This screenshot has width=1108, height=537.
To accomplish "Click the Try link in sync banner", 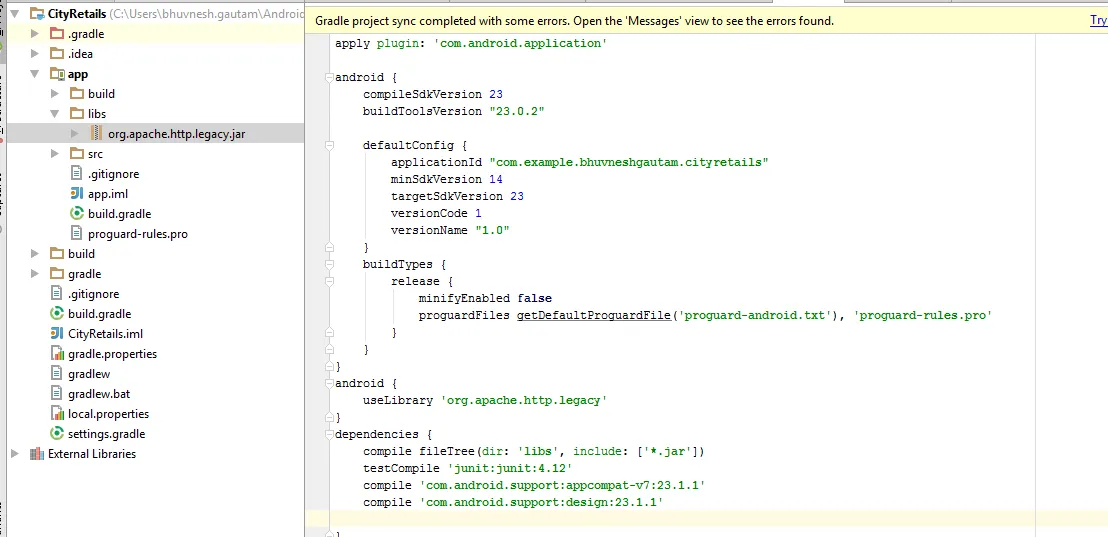I will (x=1098, y=20).
